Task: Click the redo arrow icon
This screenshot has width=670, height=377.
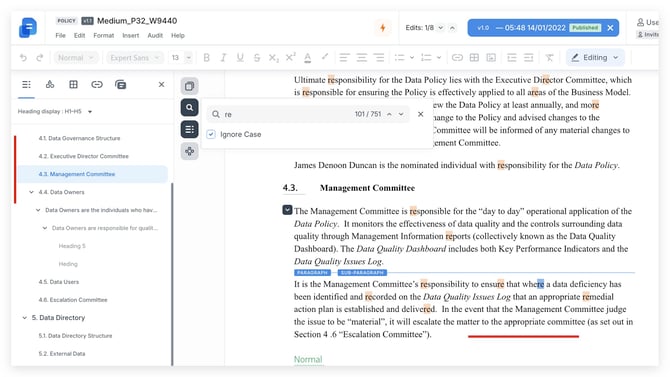Action: coord(40,58)
